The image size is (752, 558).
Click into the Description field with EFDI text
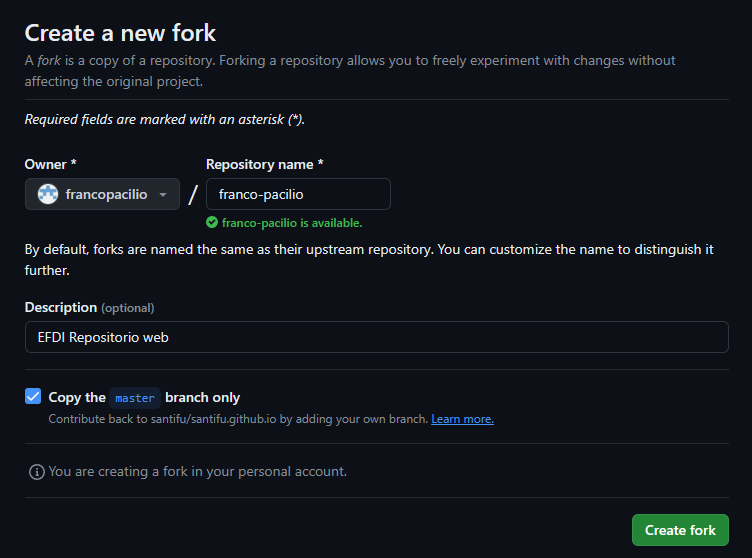[x=376, y=337]
